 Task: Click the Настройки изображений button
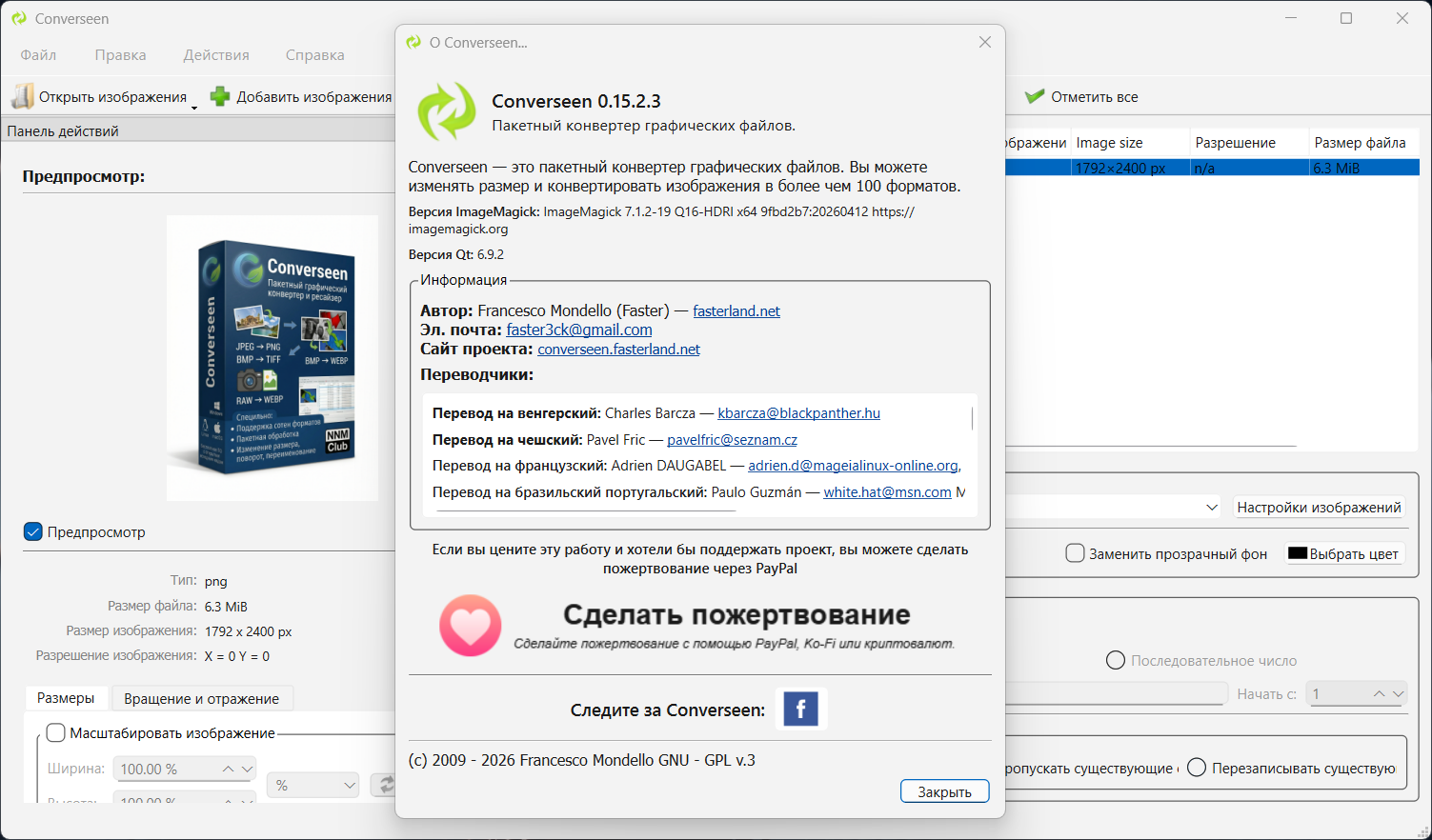(x=1319, y=507)
